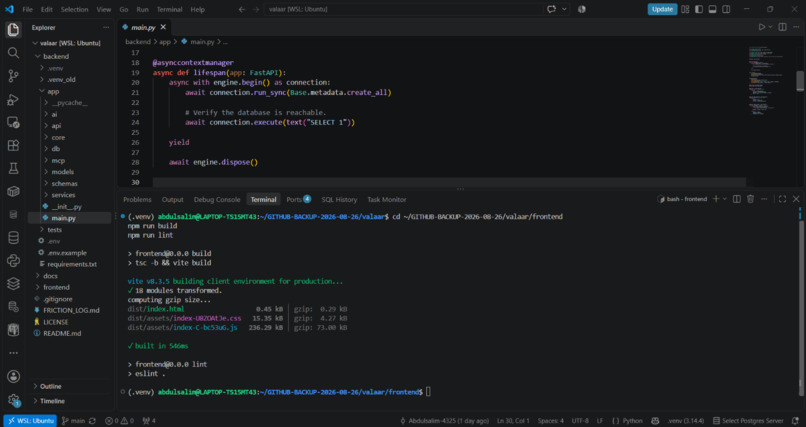806x427 pixels.
Task: Open Copilot chat icon in title bar
Action: (552, 9)
